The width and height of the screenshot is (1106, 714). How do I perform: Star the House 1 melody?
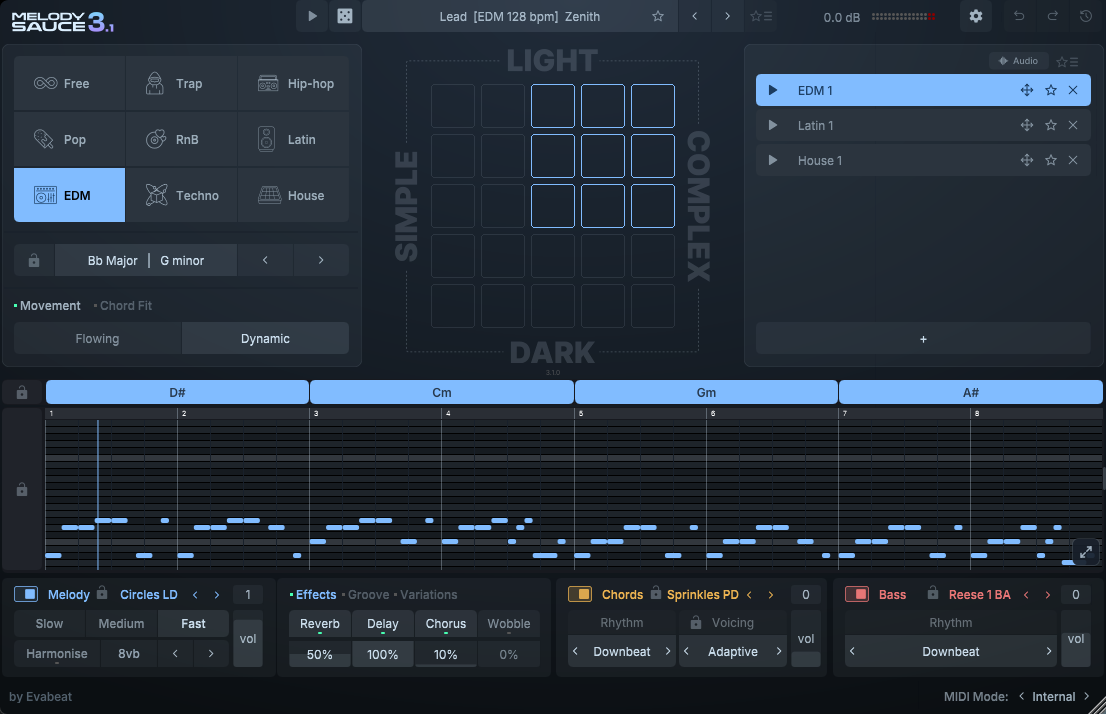(x=1051, y=161)
